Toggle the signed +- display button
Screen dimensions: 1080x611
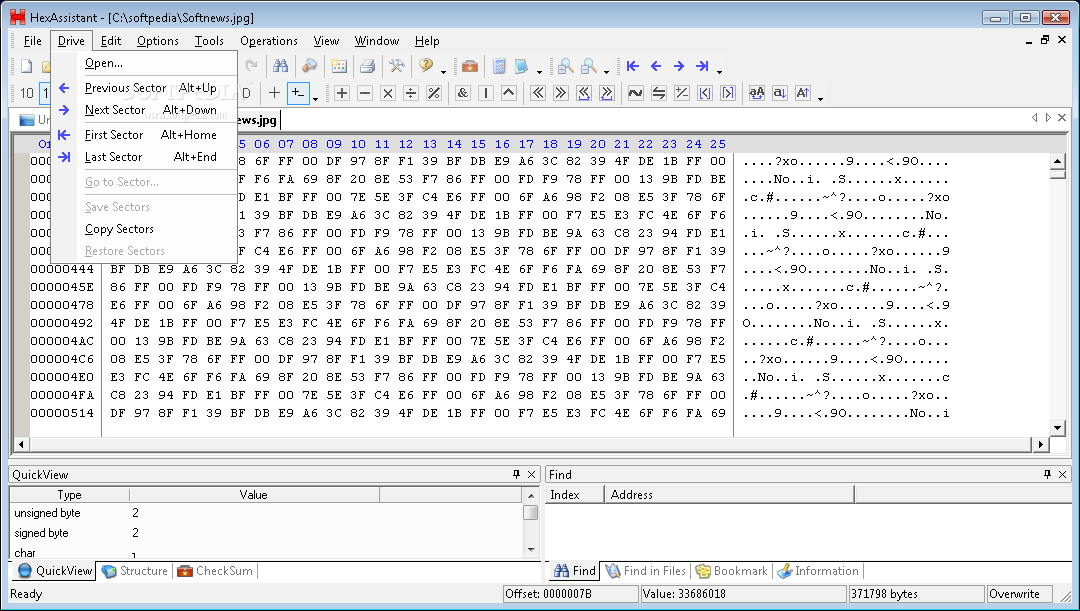point(298,93)
